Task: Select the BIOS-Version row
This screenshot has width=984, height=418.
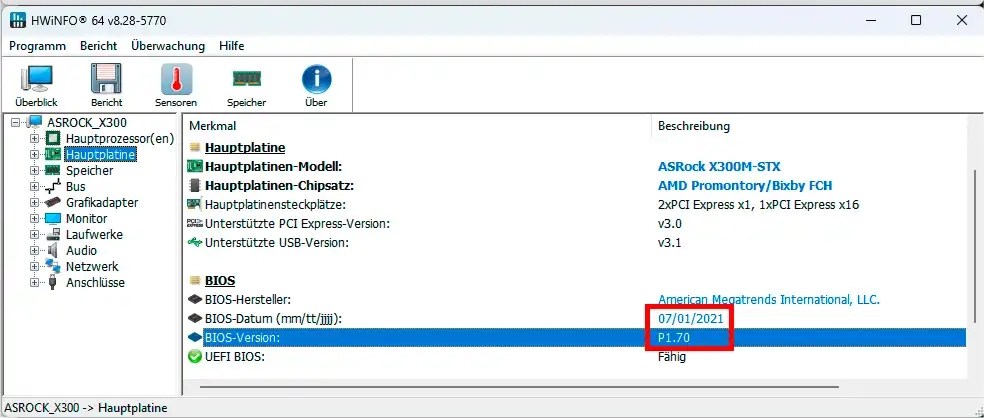Action: [576, 338]
